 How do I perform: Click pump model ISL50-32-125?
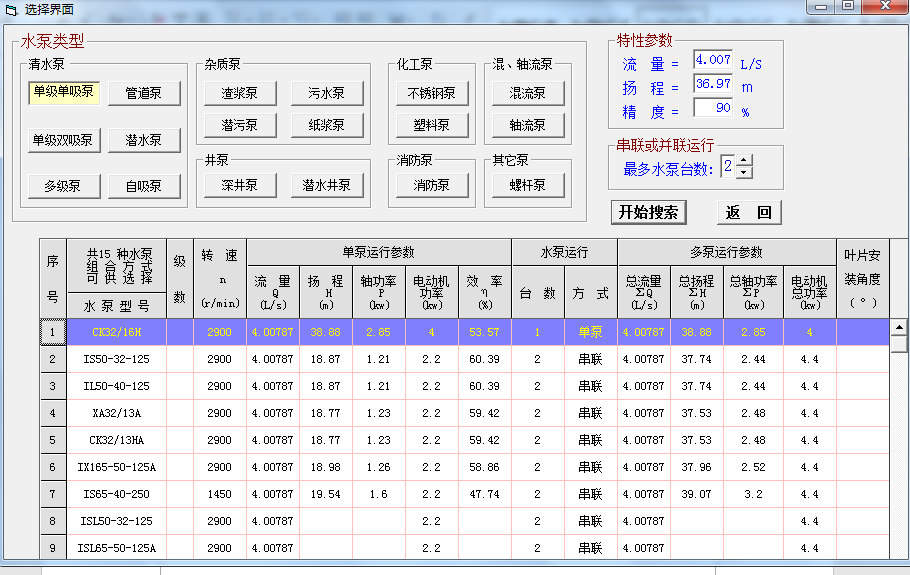click(117, 522)
